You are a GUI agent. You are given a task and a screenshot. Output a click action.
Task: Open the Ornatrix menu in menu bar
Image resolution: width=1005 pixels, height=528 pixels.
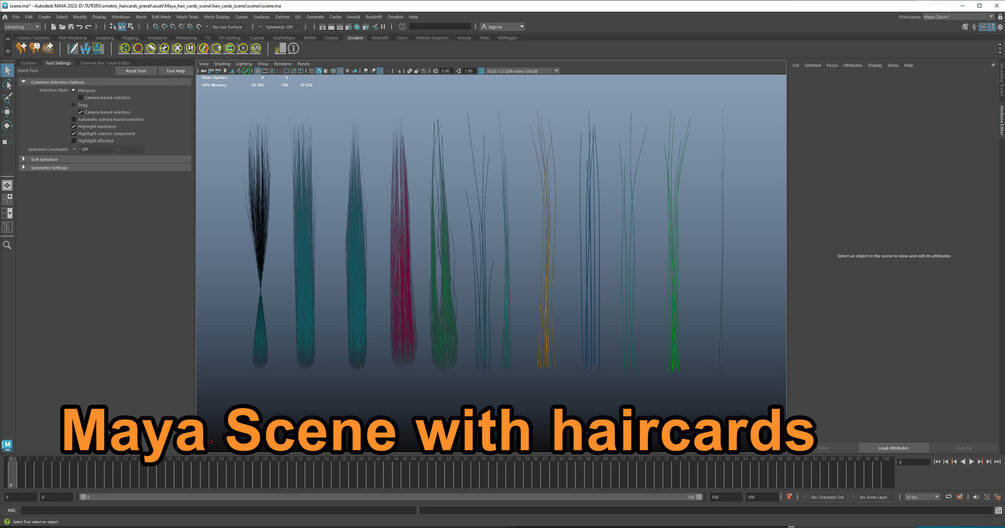[x=395, y=17]
